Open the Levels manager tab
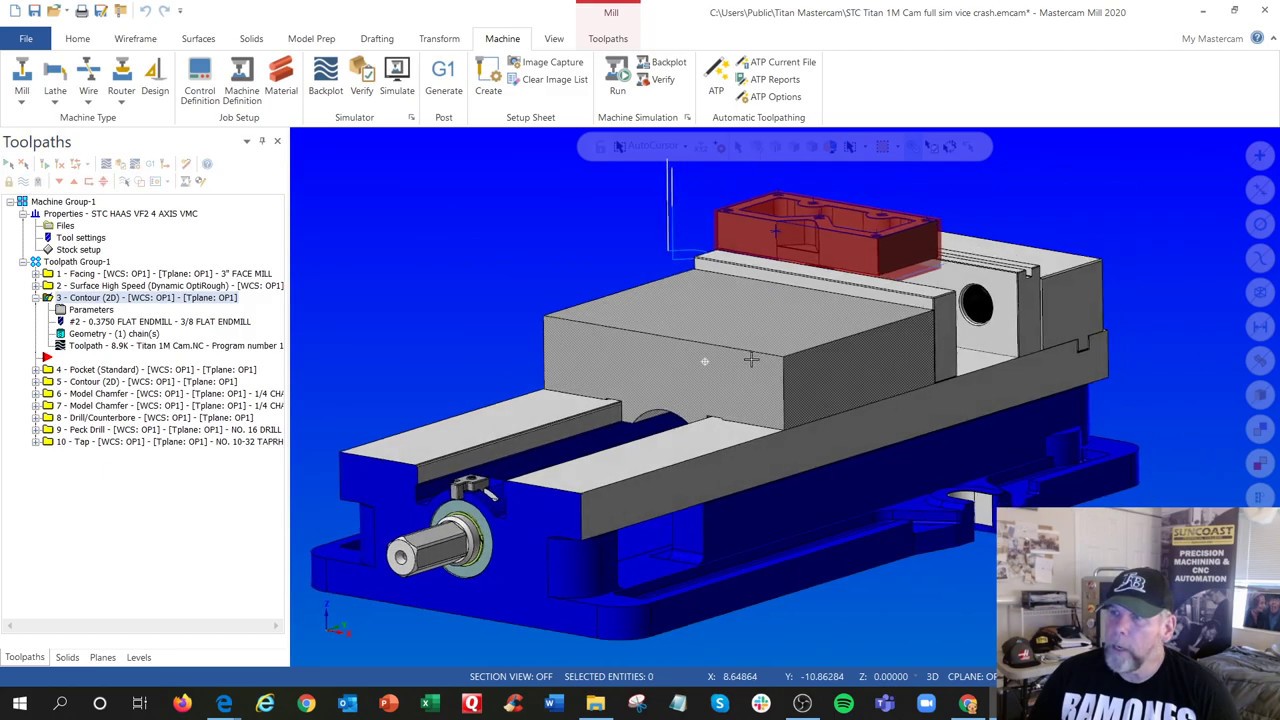This screenshot has height=720, width=1280. coord(139,657)
